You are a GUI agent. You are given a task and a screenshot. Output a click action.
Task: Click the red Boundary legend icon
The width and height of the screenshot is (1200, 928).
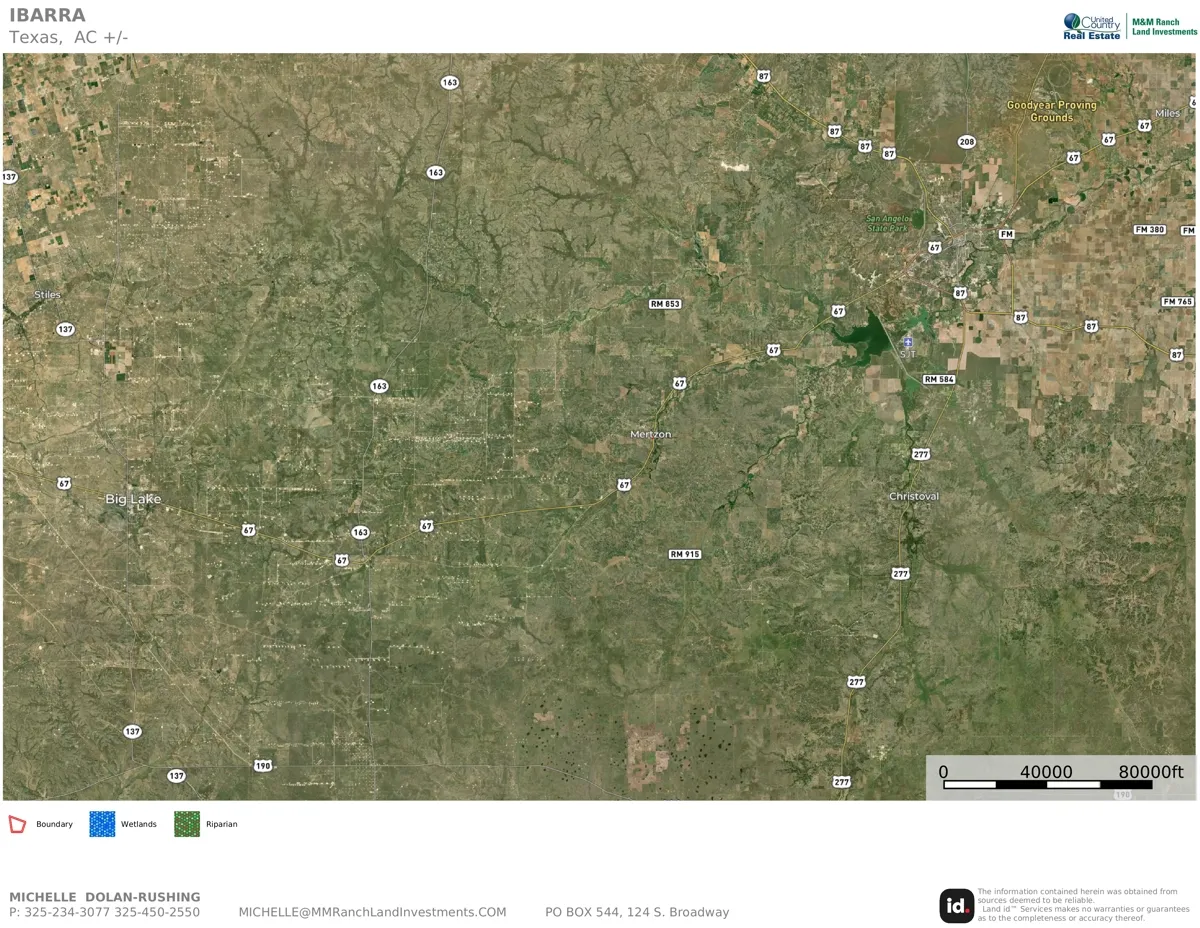coord(17,824)
